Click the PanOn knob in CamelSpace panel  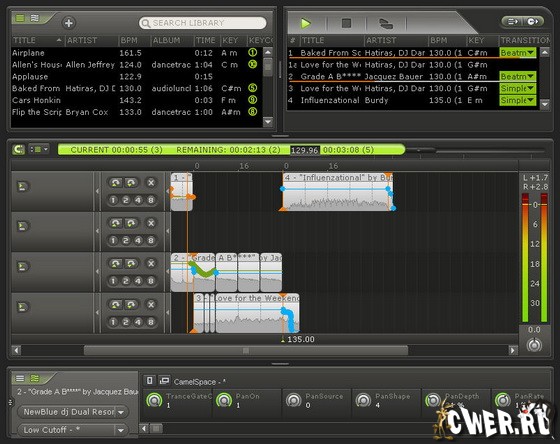point(224,400)
